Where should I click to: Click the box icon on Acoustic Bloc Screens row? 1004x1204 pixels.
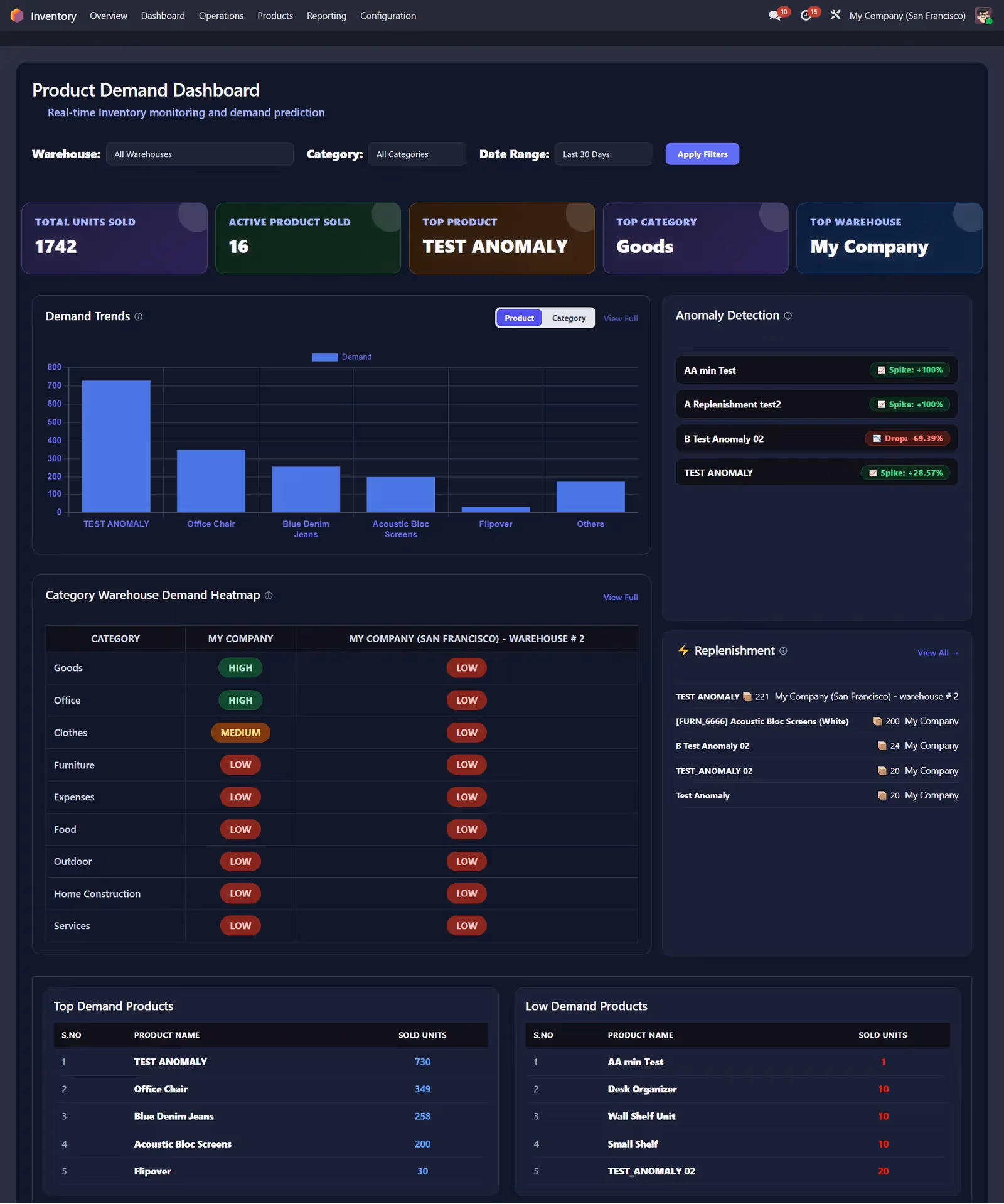pos(877,721)
